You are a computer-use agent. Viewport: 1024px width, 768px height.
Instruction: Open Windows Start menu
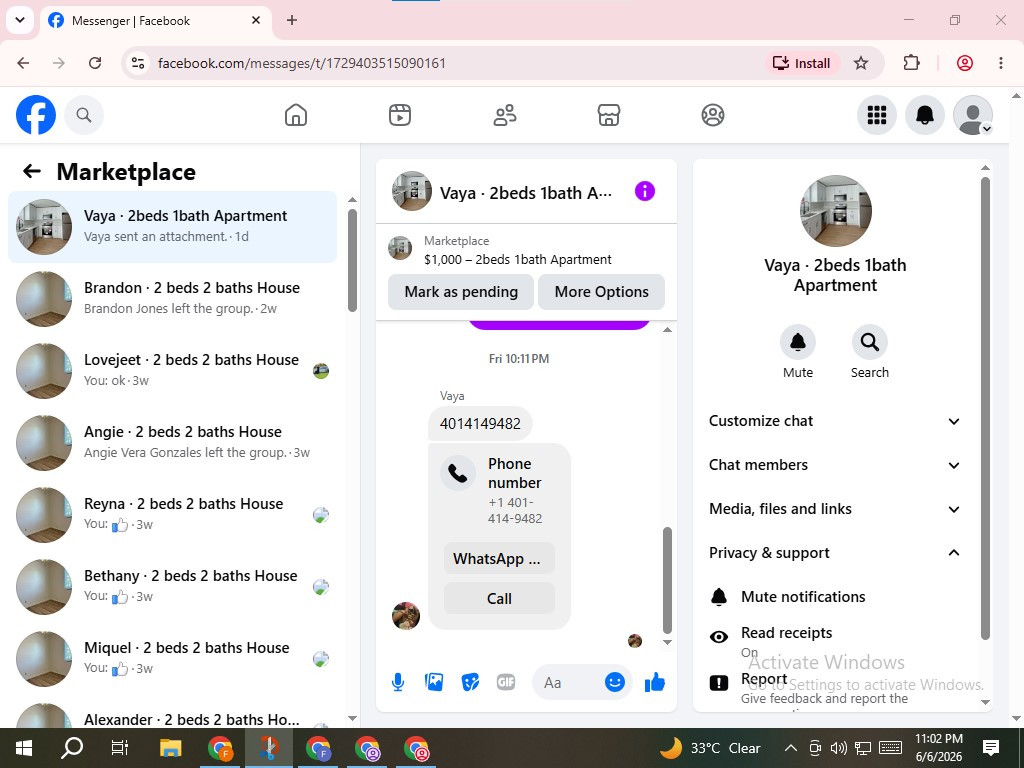pos(24,748)
